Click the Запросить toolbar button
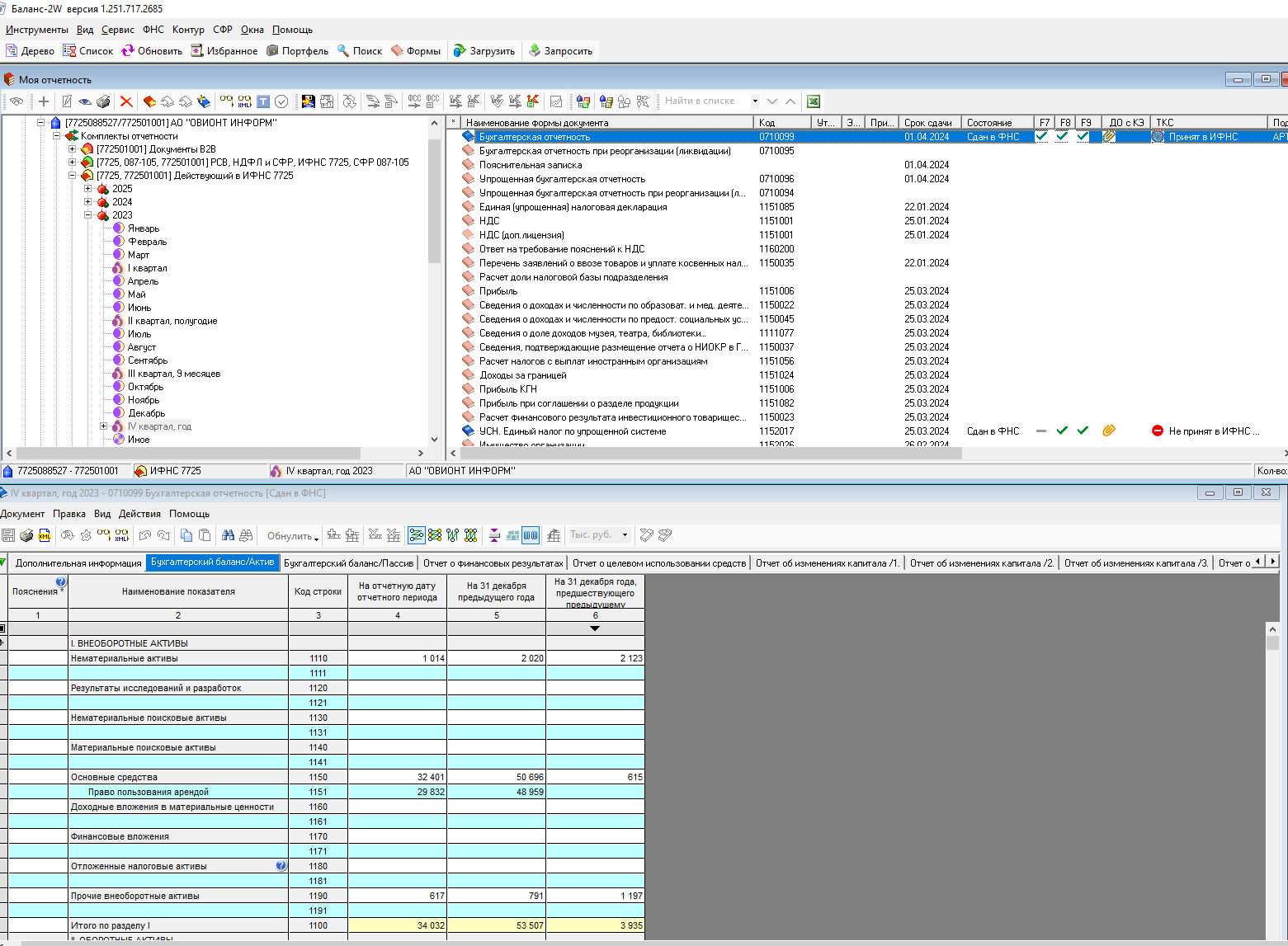Image resolution: width=1288 pixels, height=946 pixels. [x=560, y=51]
